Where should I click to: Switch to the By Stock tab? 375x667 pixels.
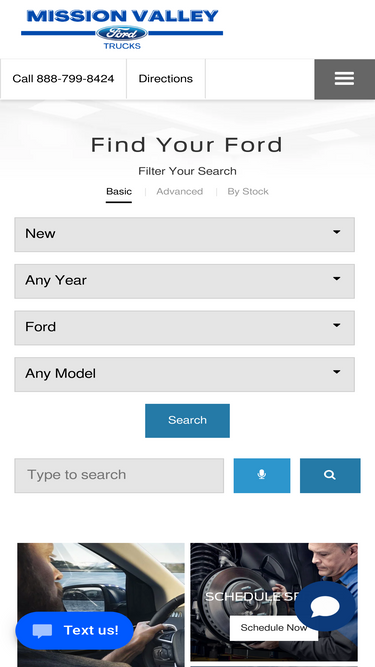click(248, 191)
